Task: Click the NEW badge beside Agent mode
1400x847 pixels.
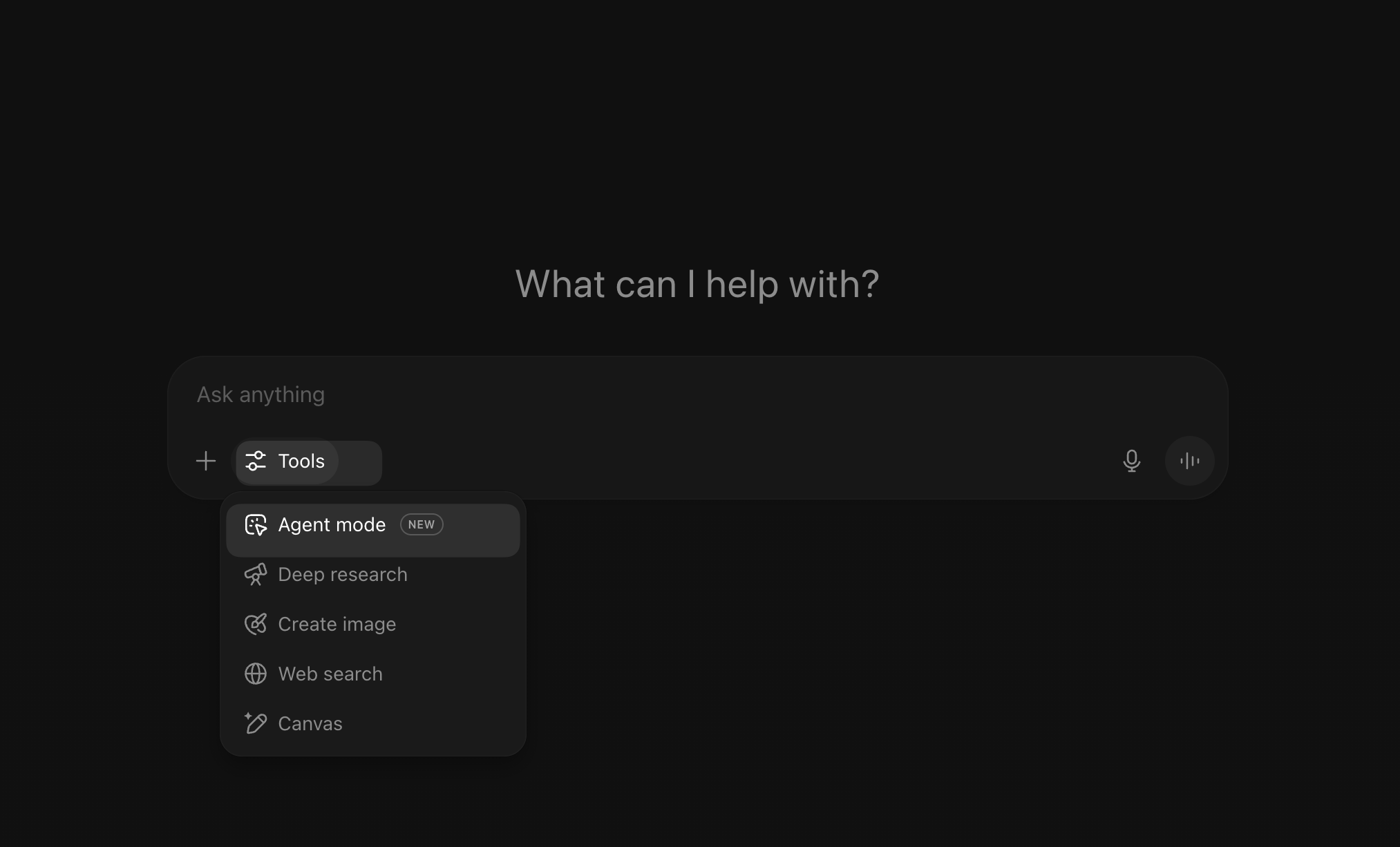Action: tap(422, 524)
